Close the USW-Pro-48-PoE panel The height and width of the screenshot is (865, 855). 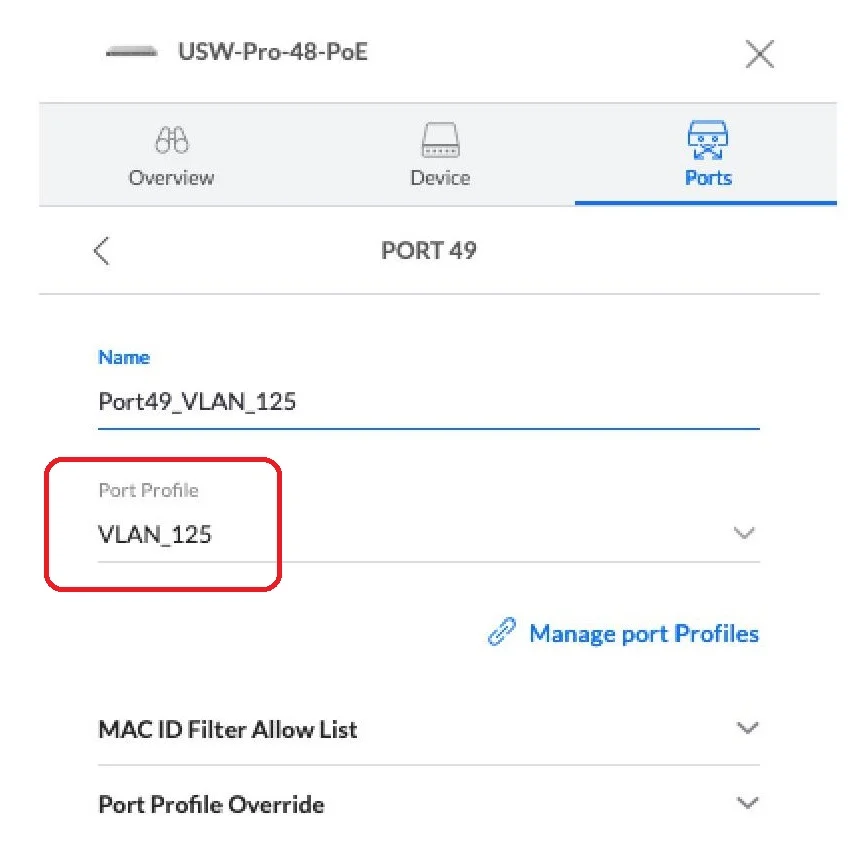point(760,54)
